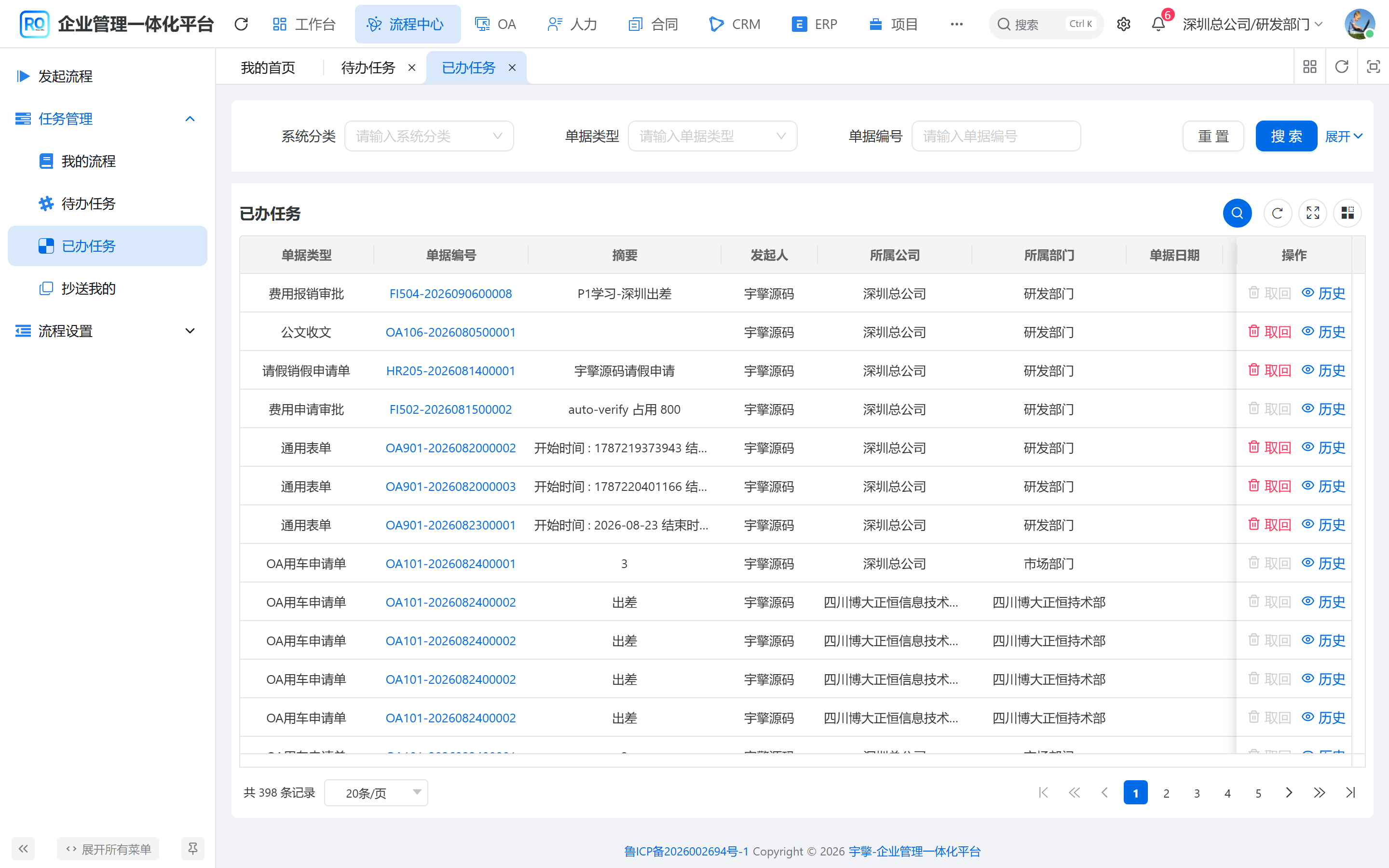Select 待办任务 in the sidebar
The image size is (1389, 868).
[108, 204]
